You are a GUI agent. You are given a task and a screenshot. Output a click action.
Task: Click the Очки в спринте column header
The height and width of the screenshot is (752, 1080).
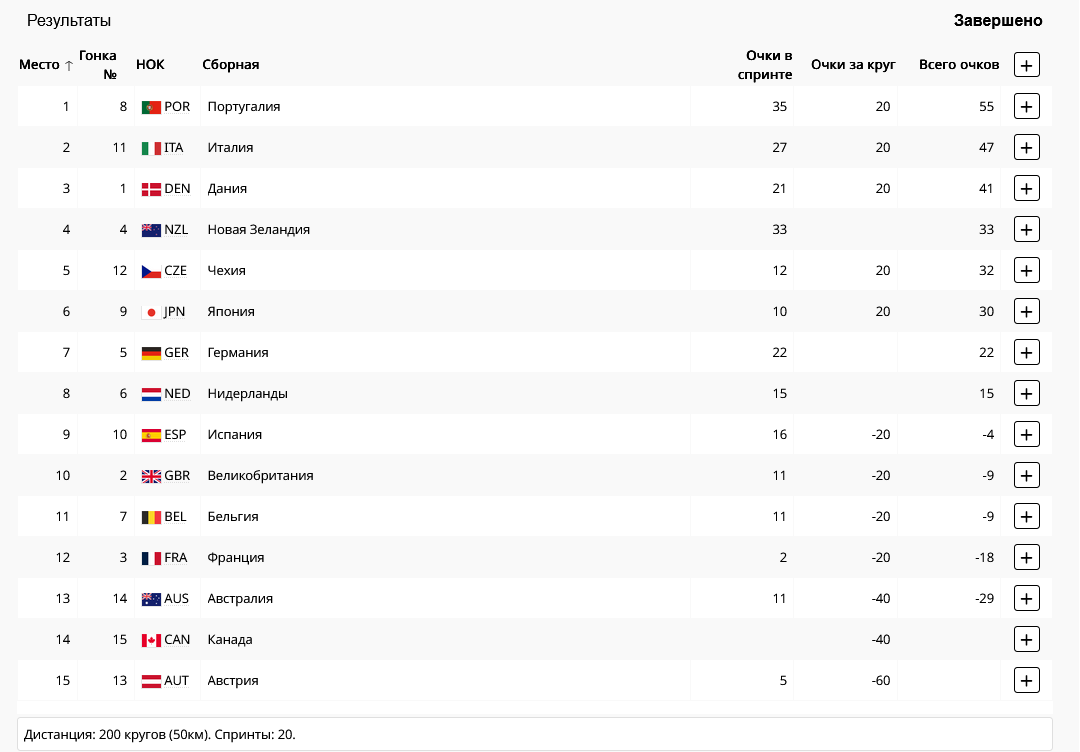coord(768,65)
